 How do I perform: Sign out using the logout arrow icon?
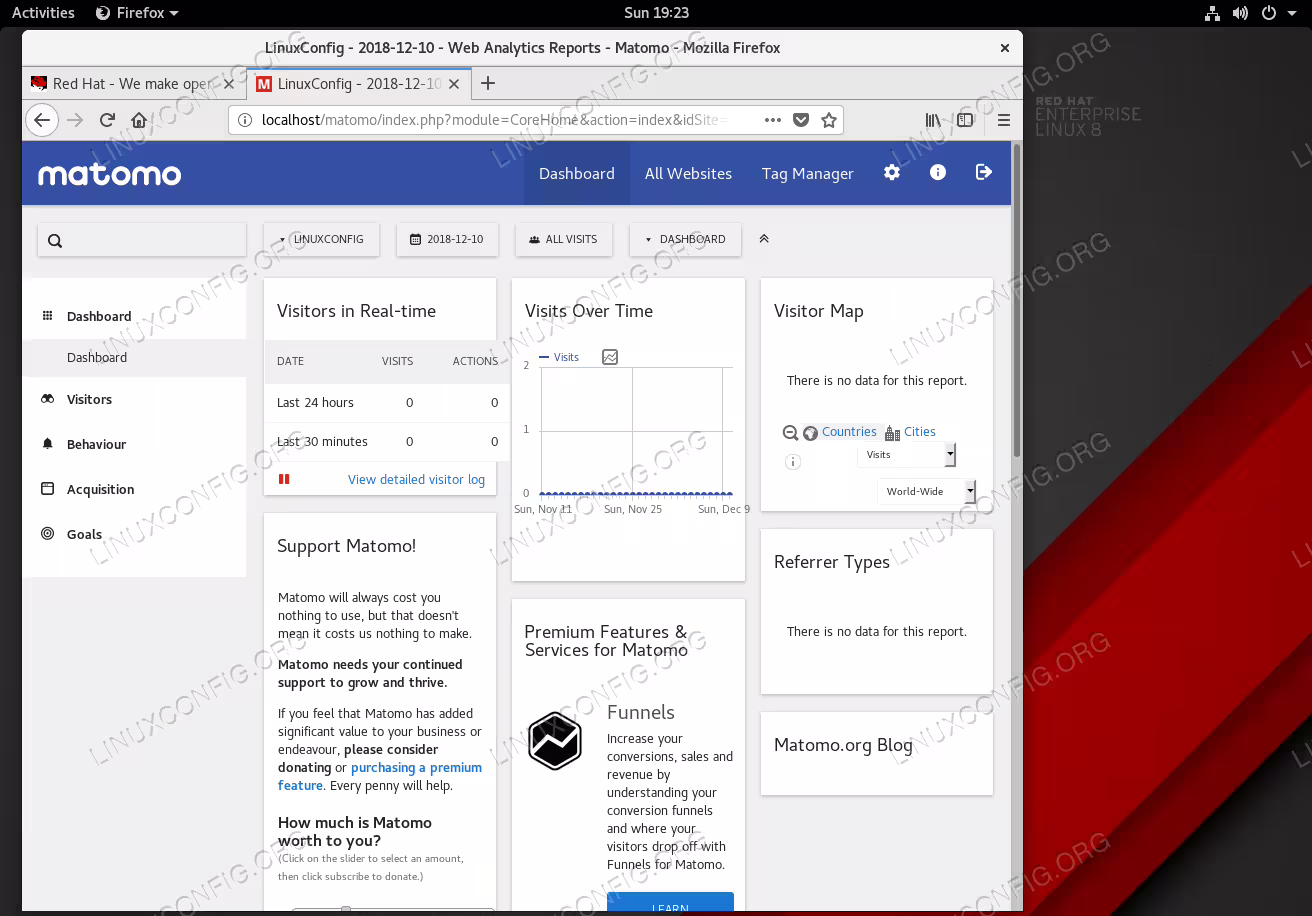click(x=984, y=172)
